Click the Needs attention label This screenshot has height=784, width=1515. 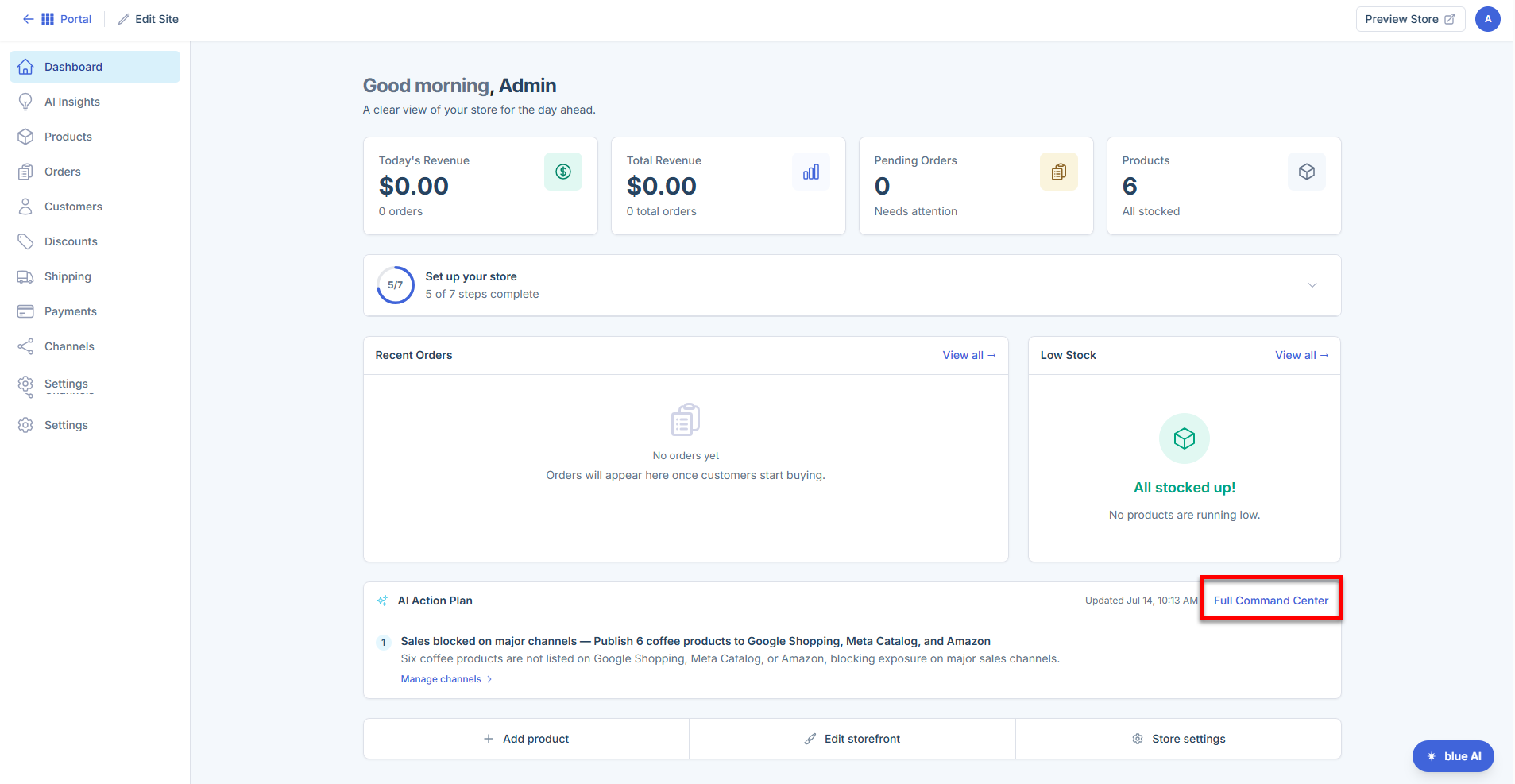point(916,211)
